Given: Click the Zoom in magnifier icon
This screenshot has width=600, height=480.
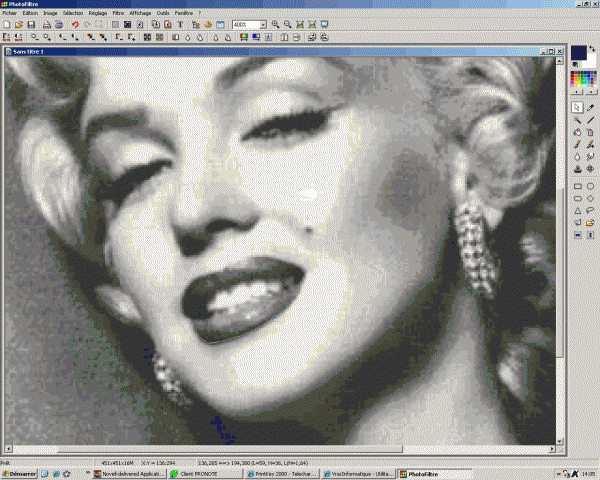Looking at the screenshot, I should [275, 24].
